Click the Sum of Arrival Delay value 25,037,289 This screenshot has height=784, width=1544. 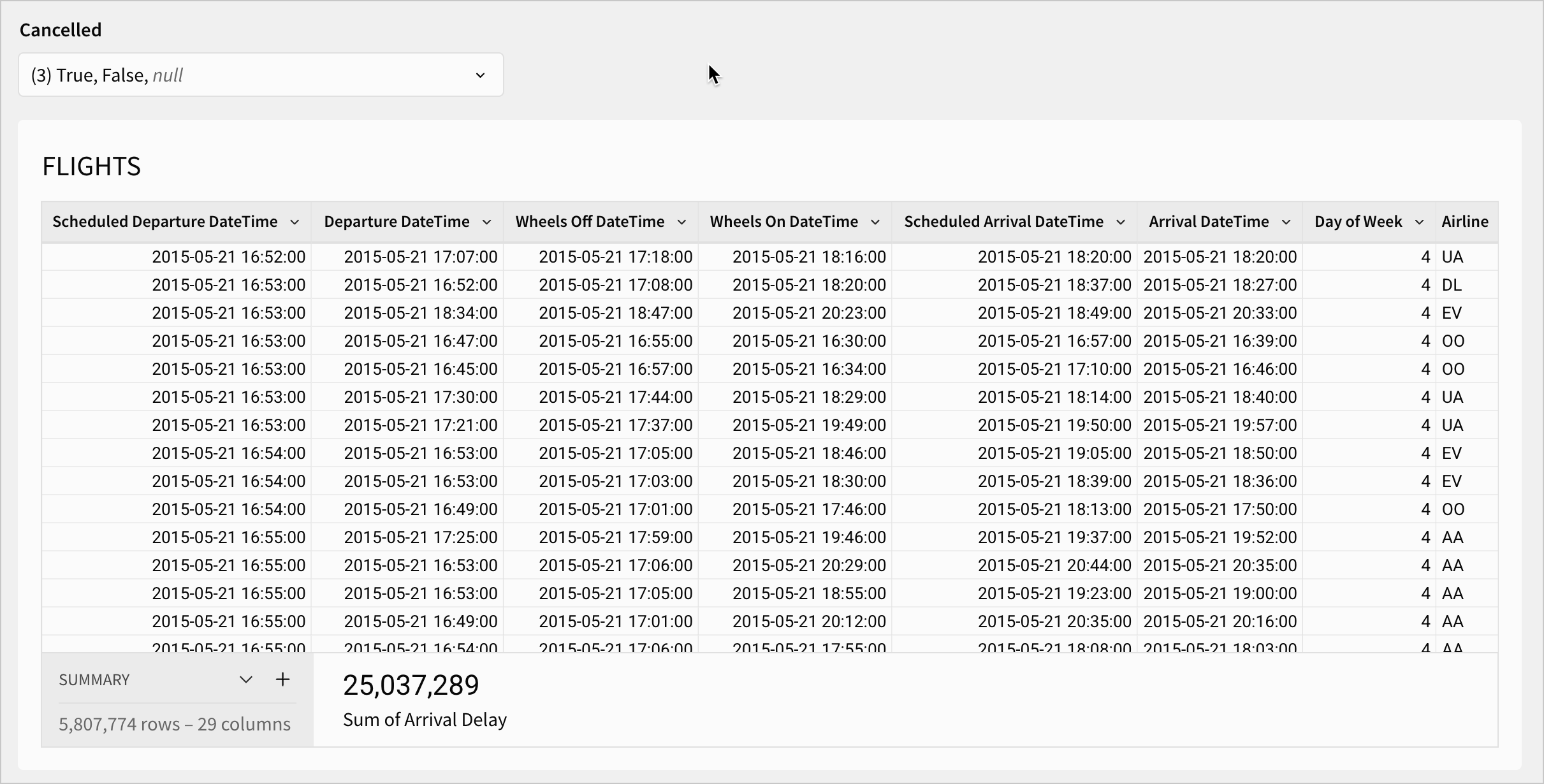point(411,685)
